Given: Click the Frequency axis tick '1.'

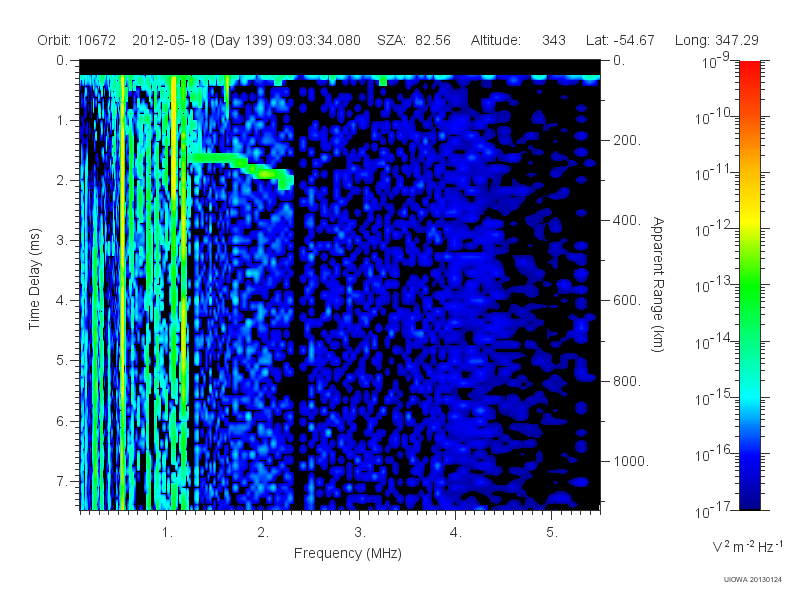Looking at the screenshot, I should [167, 532].
